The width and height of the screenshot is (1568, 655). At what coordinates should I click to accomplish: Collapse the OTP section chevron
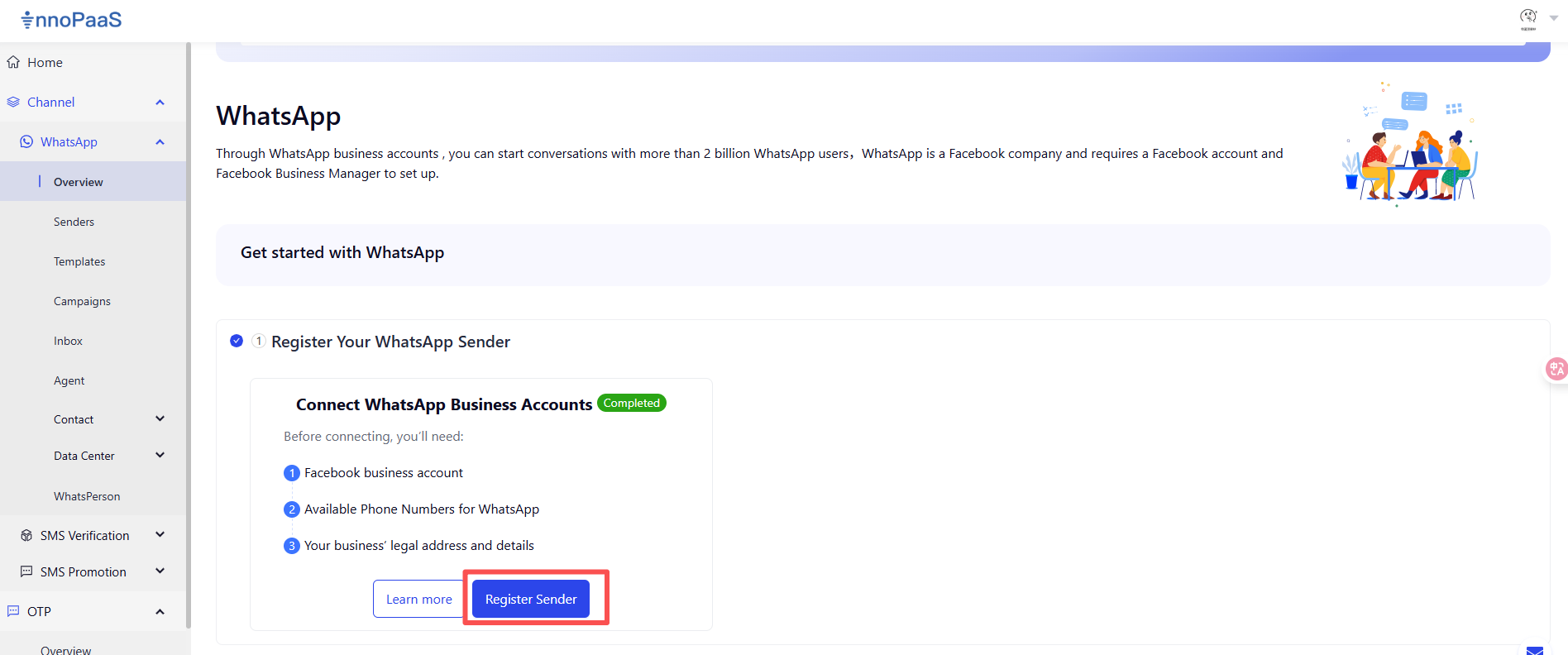[160, 611]
